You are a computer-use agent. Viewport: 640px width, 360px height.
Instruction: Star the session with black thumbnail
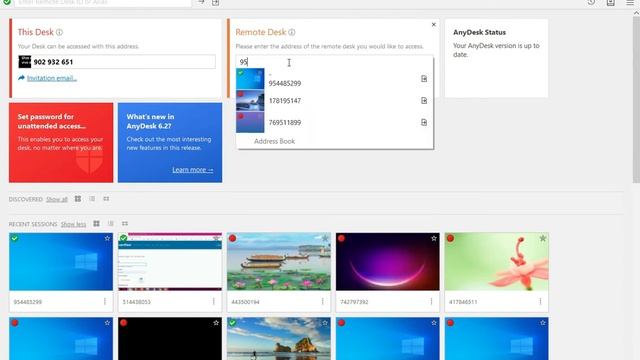216,323
